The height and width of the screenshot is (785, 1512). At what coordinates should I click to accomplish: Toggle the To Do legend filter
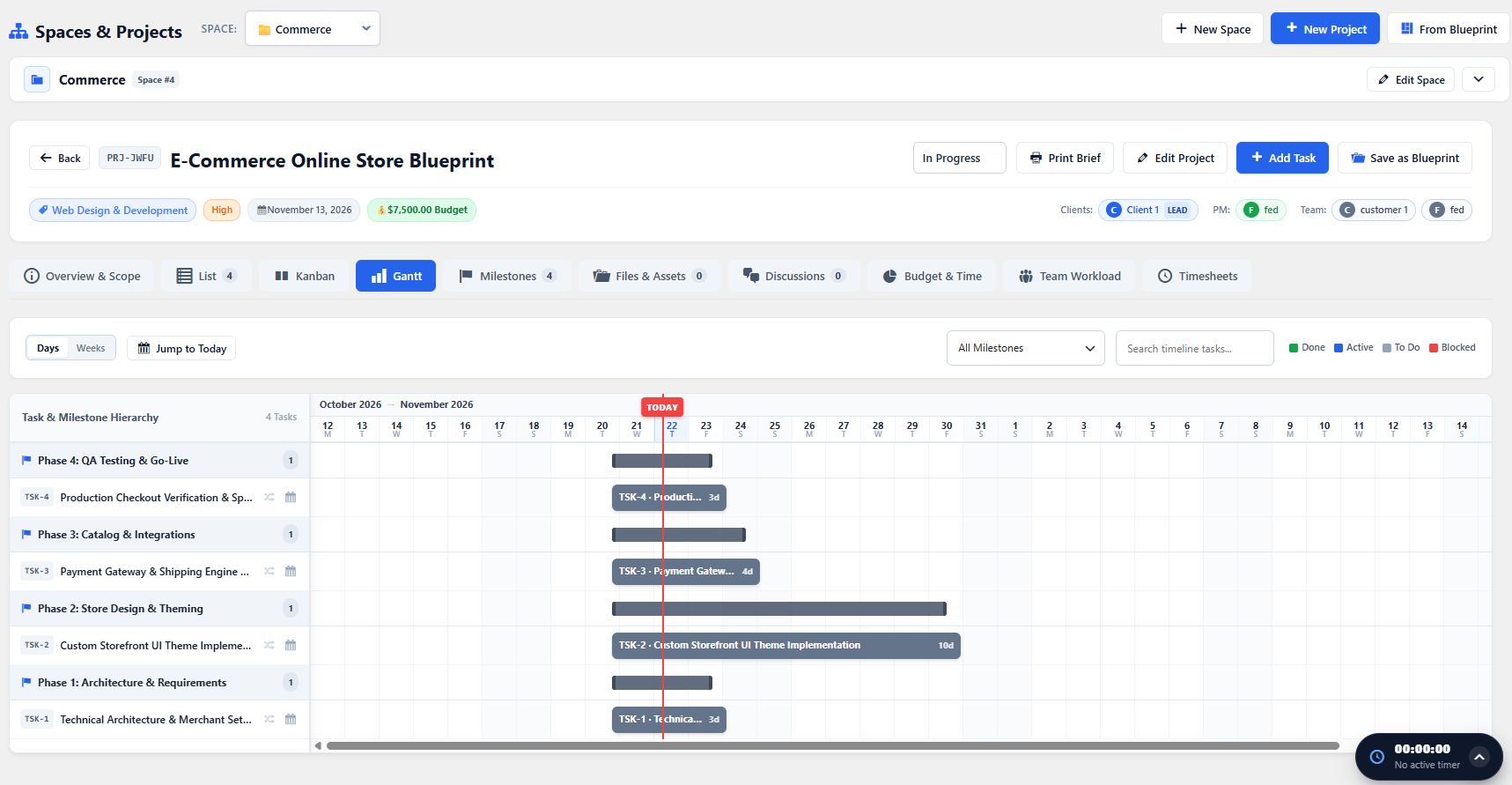coord(1401,347)
